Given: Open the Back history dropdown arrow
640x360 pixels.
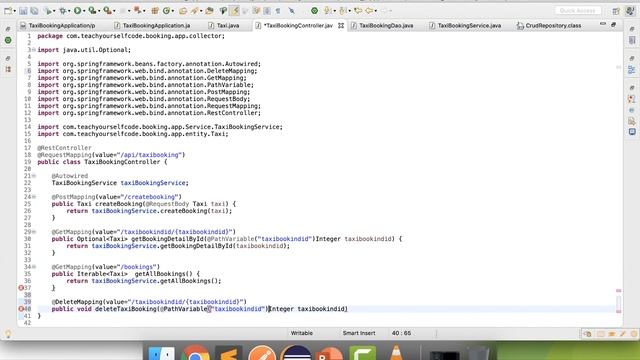Looking at the screenshot, I should [376, 11].
